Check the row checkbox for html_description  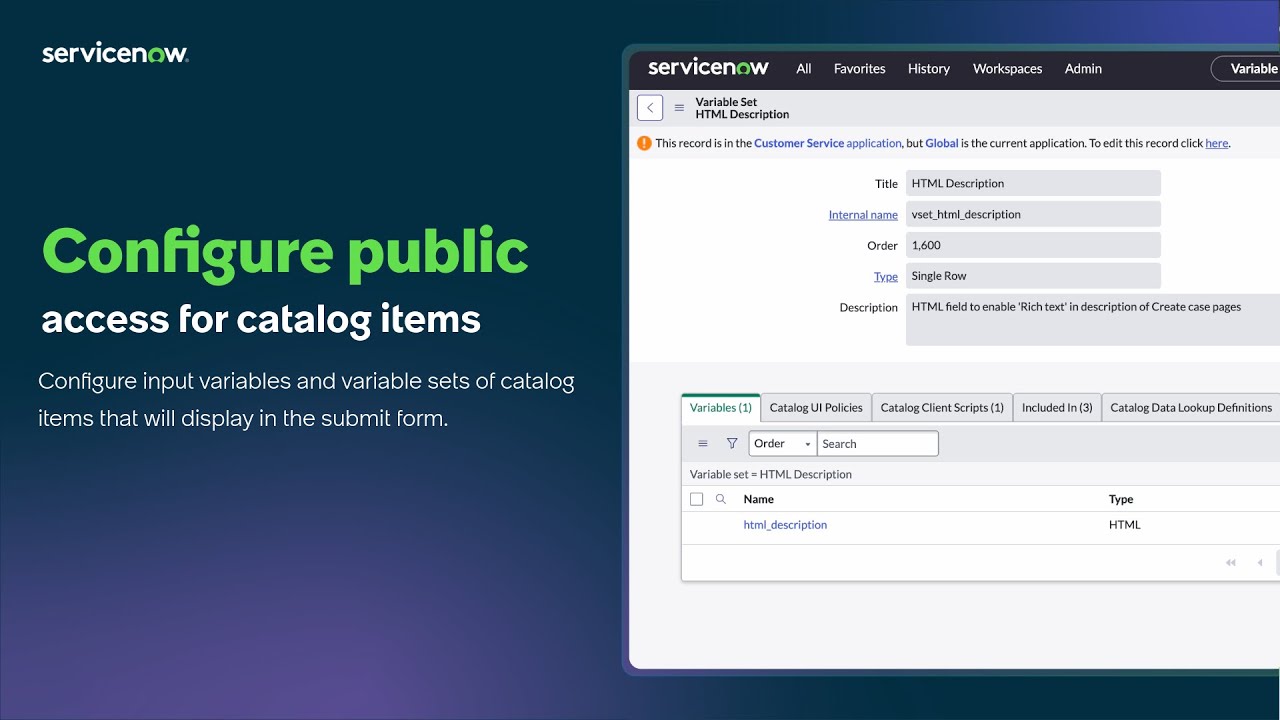pyautogui.click(x=696, y=524)
